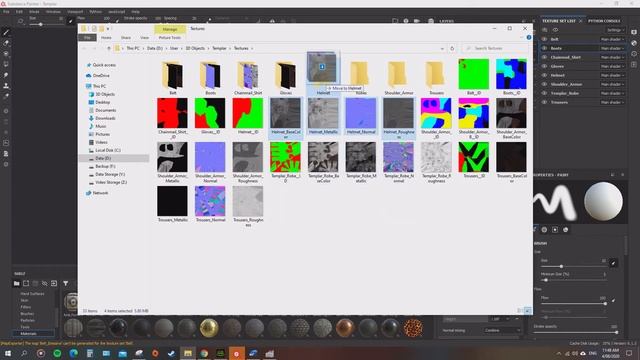640x360 pixels.
Task: Click the Explorer refresh button
Action: pyautogui.click(x=452, y=48)
